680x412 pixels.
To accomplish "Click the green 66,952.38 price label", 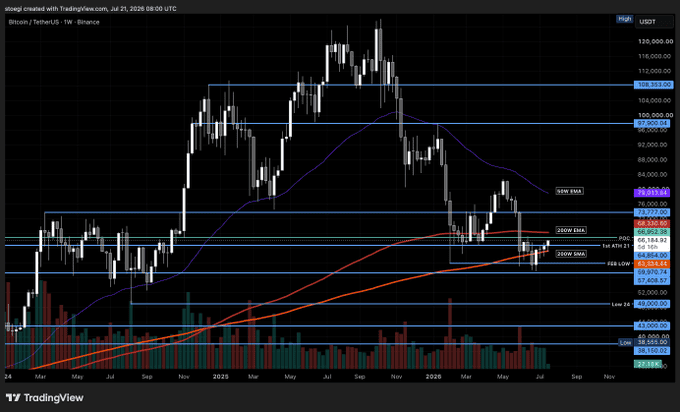I will tap(652, 232).
